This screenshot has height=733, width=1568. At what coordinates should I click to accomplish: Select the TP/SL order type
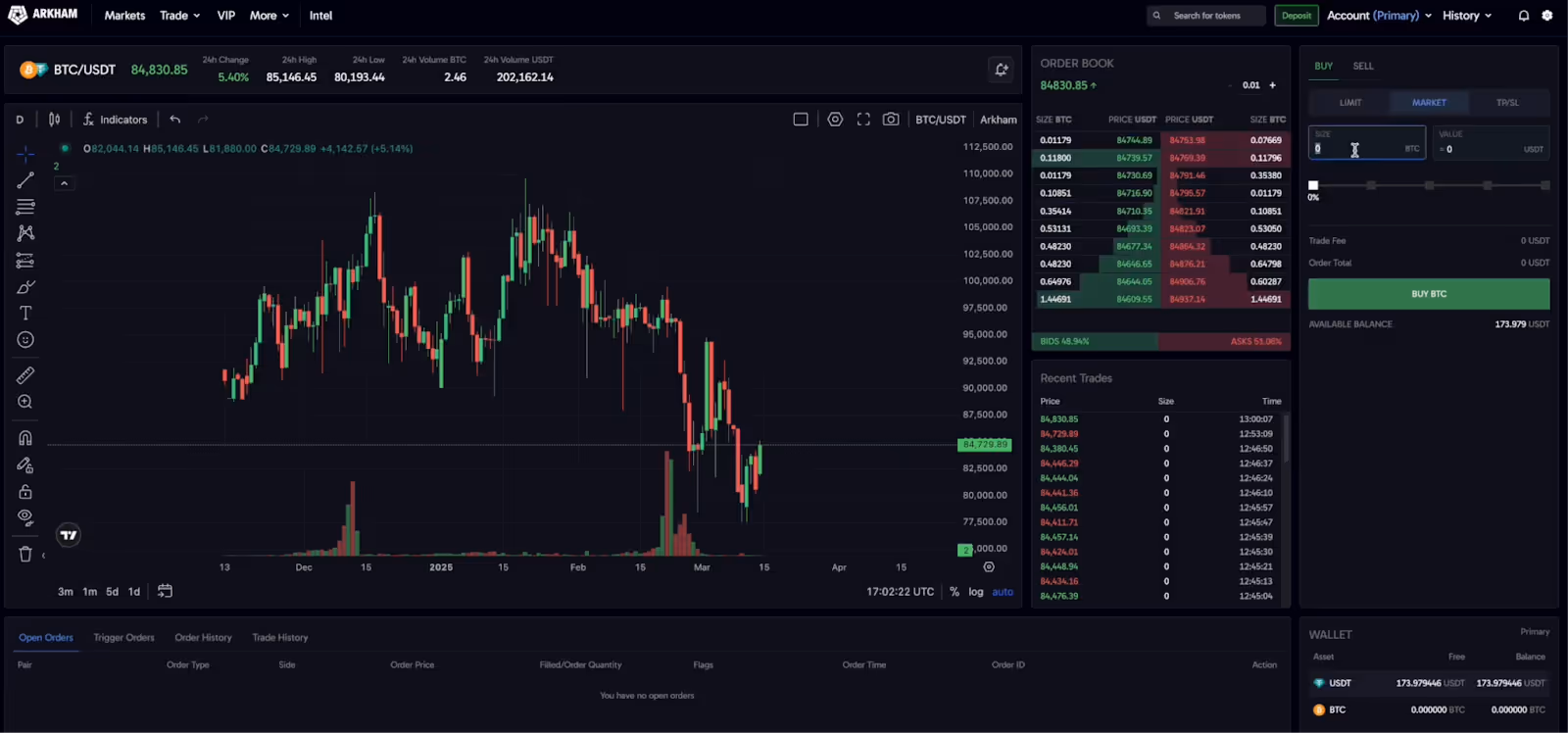(x=1507, y=102)
